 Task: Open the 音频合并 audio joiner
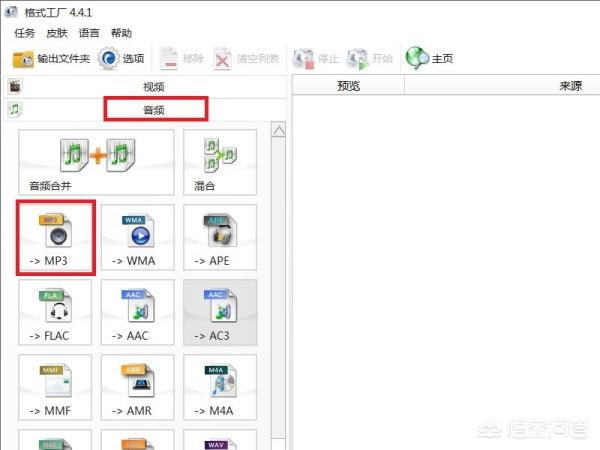[x=96, y=161]
